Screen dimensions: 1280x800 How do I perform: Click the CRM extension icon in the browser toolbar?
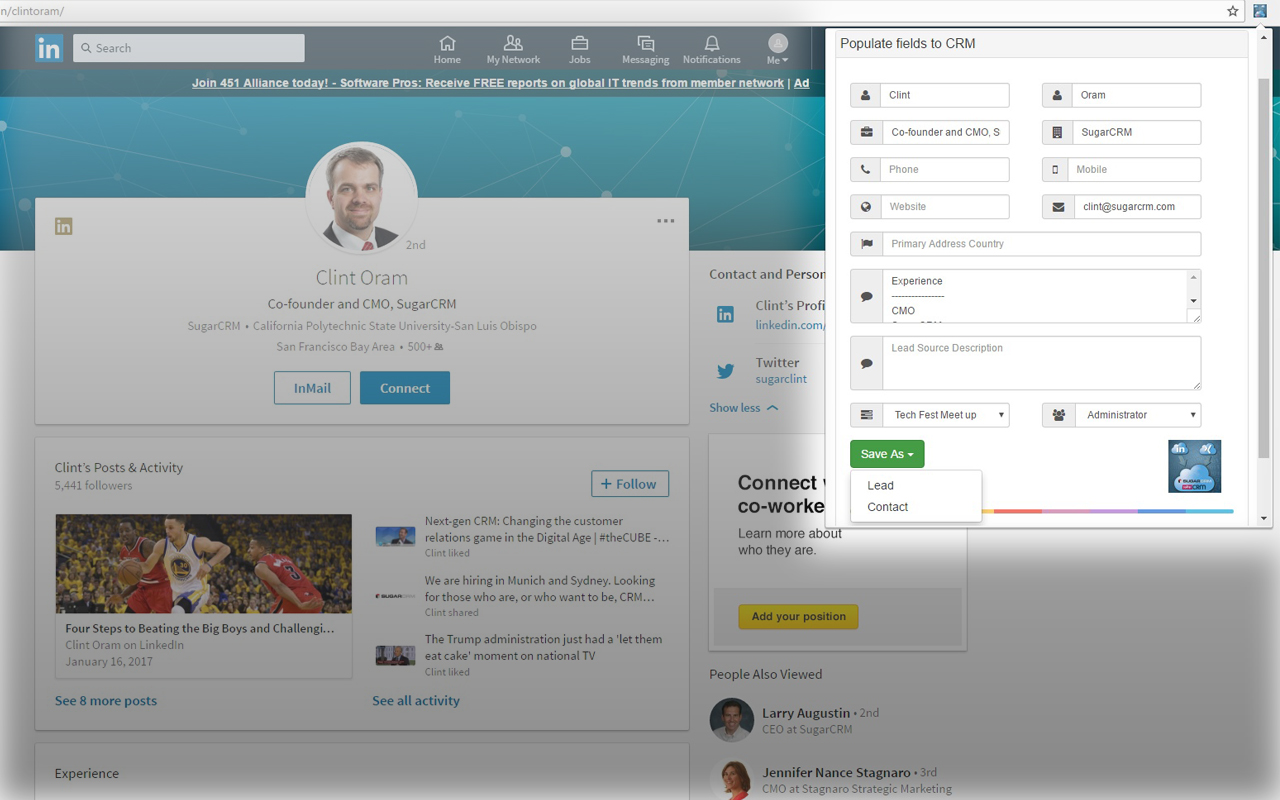[1260, 11]
